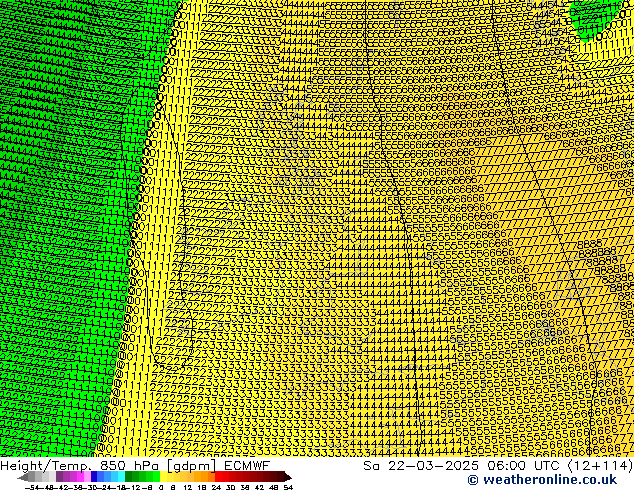
Task: Click the bright green legend swatch near -8
Action: click(x=156, y=477)
